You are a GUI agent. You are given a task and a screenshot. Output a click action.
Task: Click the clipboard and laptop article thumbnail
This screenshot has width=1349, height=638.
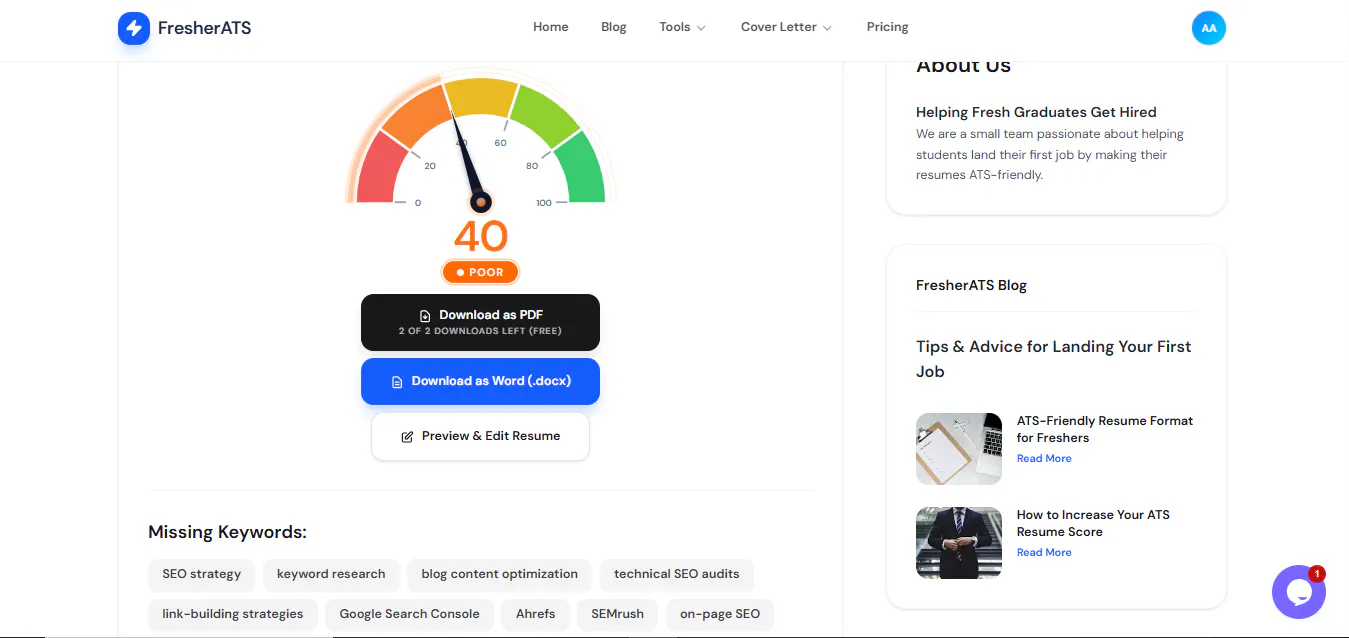pos(959,449)
